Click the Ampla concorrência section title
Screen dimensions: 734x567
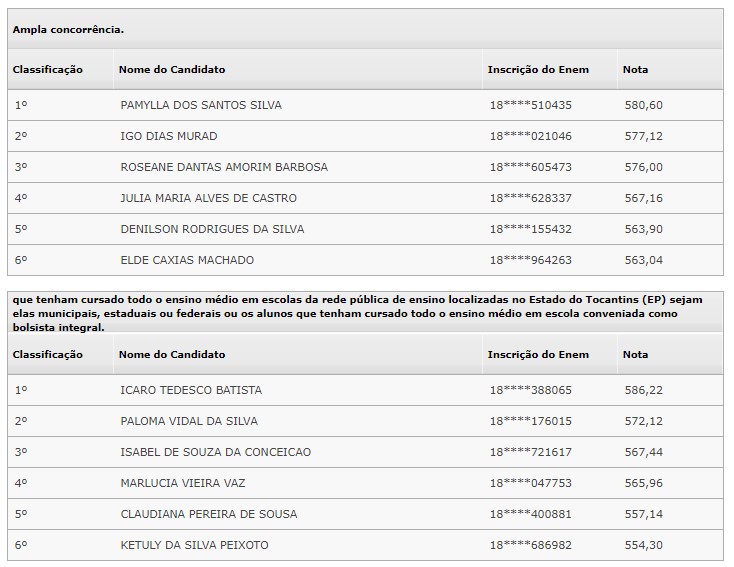(68, 29)
